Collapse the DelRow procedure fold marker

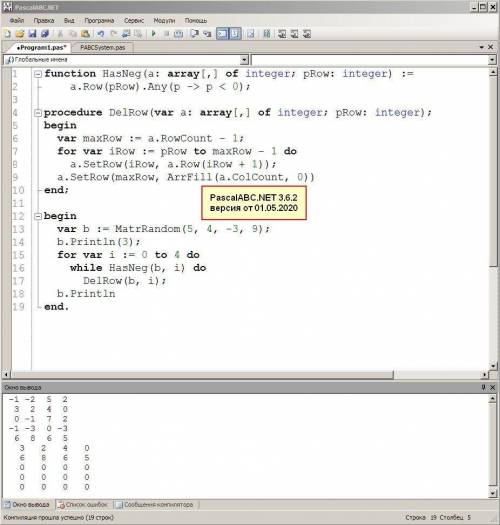coord(38,113)
